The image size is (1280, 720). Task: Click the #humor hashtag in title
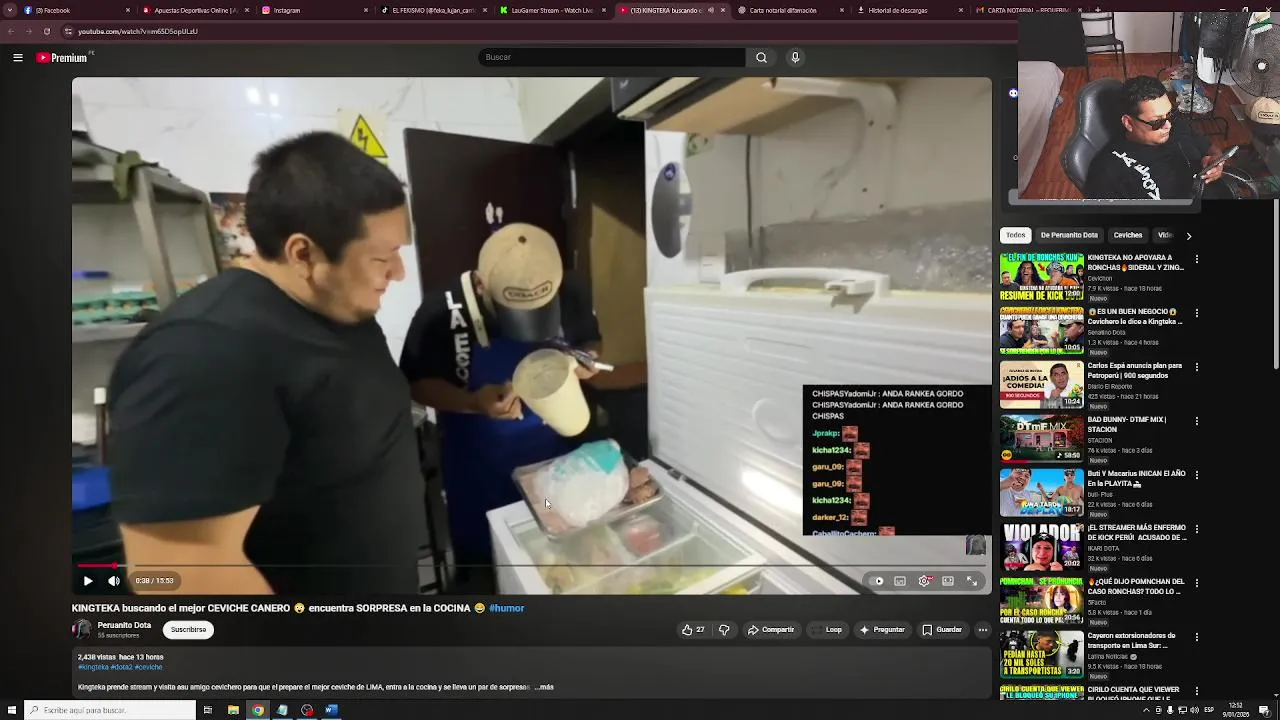point(506,608)
